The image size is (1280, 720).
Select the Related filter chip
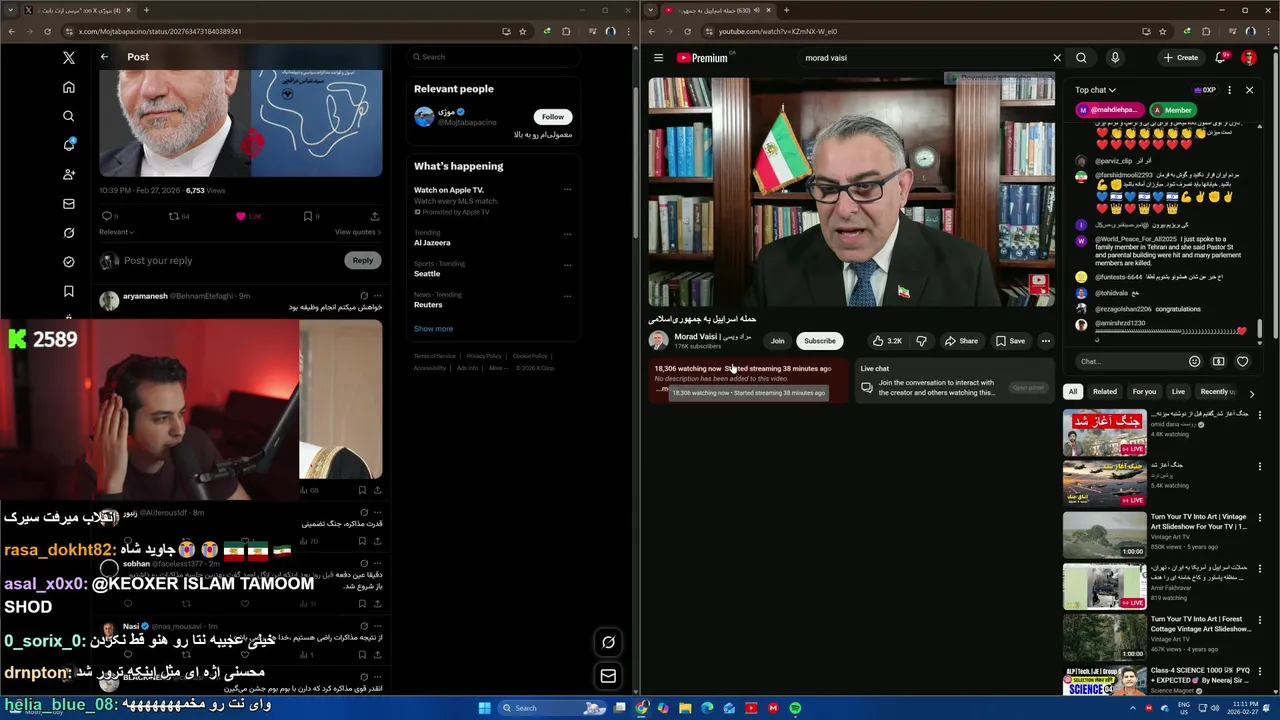pos(1105,392)
